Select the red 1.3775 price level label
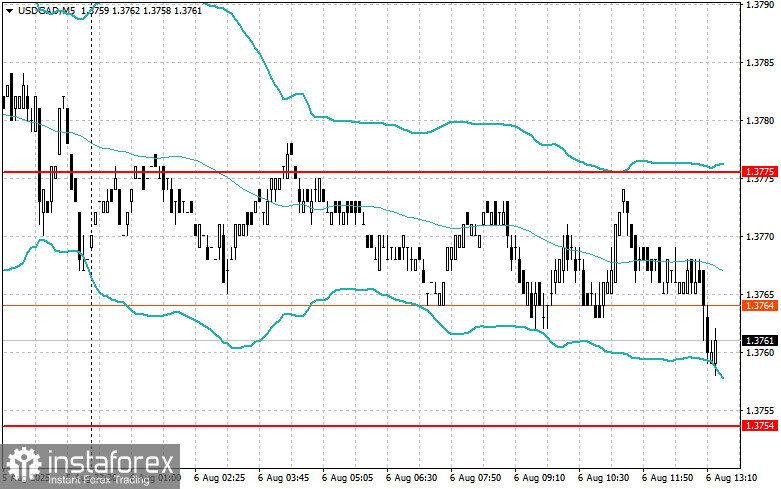781x489 pixels. coord(760,172)
